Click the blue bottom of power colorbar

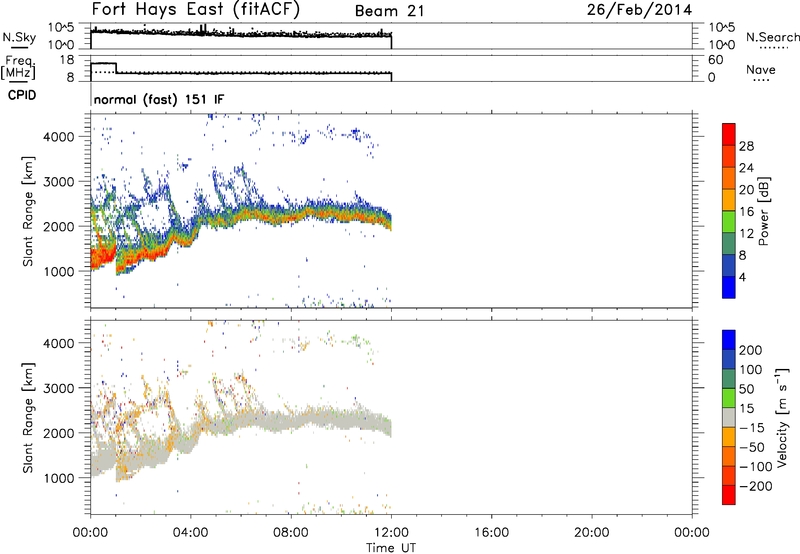729,287
